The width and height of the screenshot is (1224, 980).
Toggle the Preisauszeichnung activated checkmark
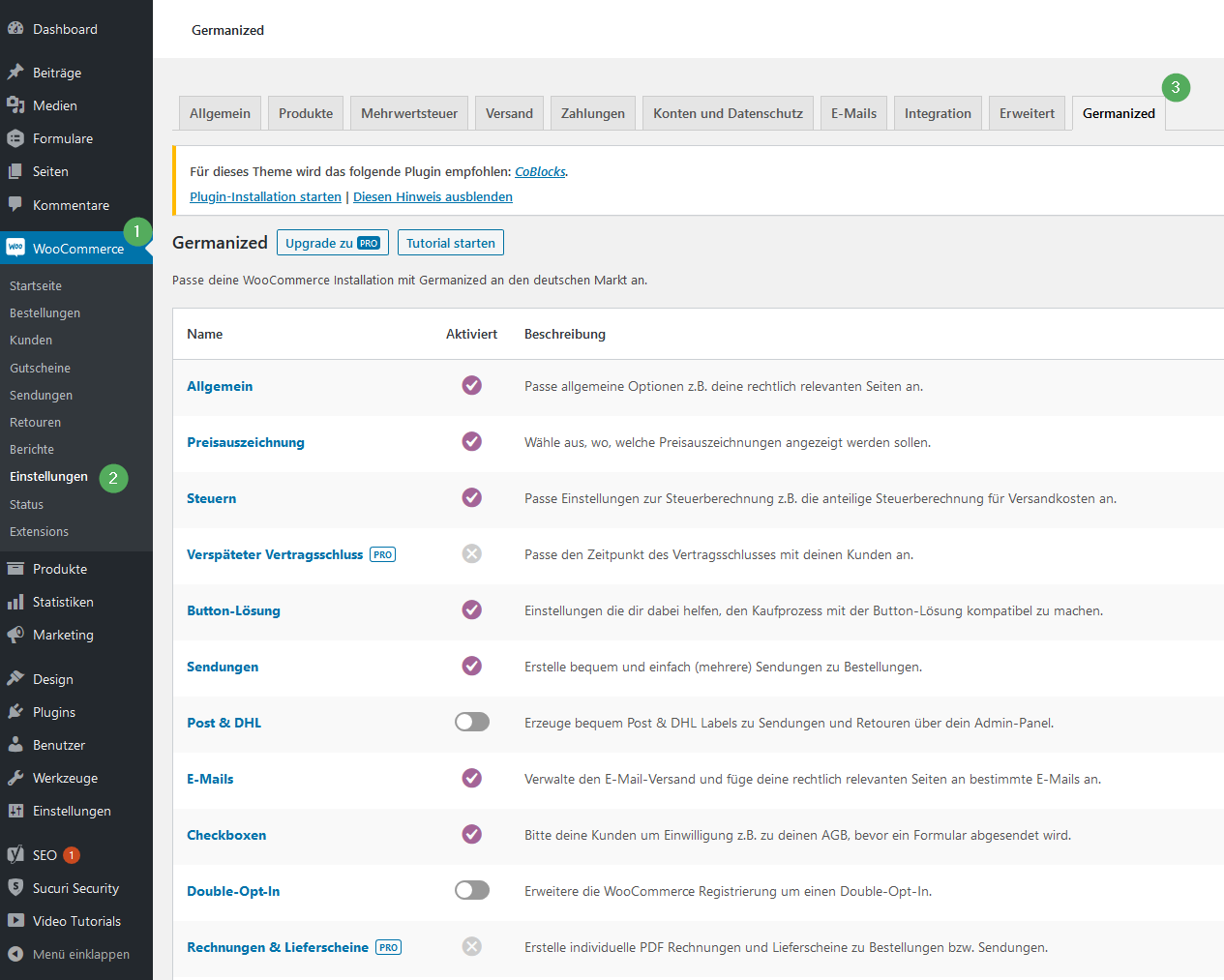[472, 442]
